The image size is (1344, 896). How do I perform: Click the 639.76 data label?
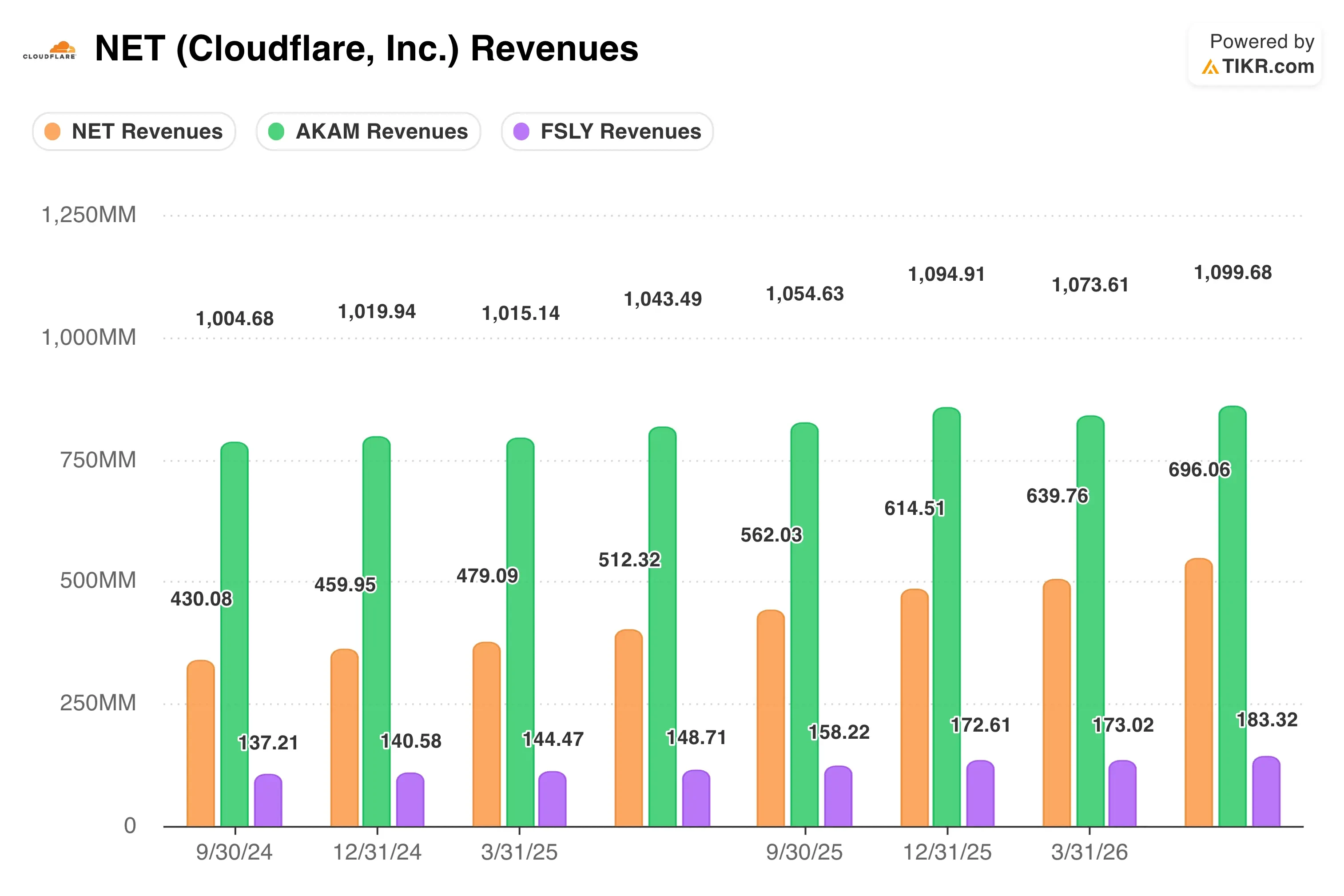pos(1057,495)
